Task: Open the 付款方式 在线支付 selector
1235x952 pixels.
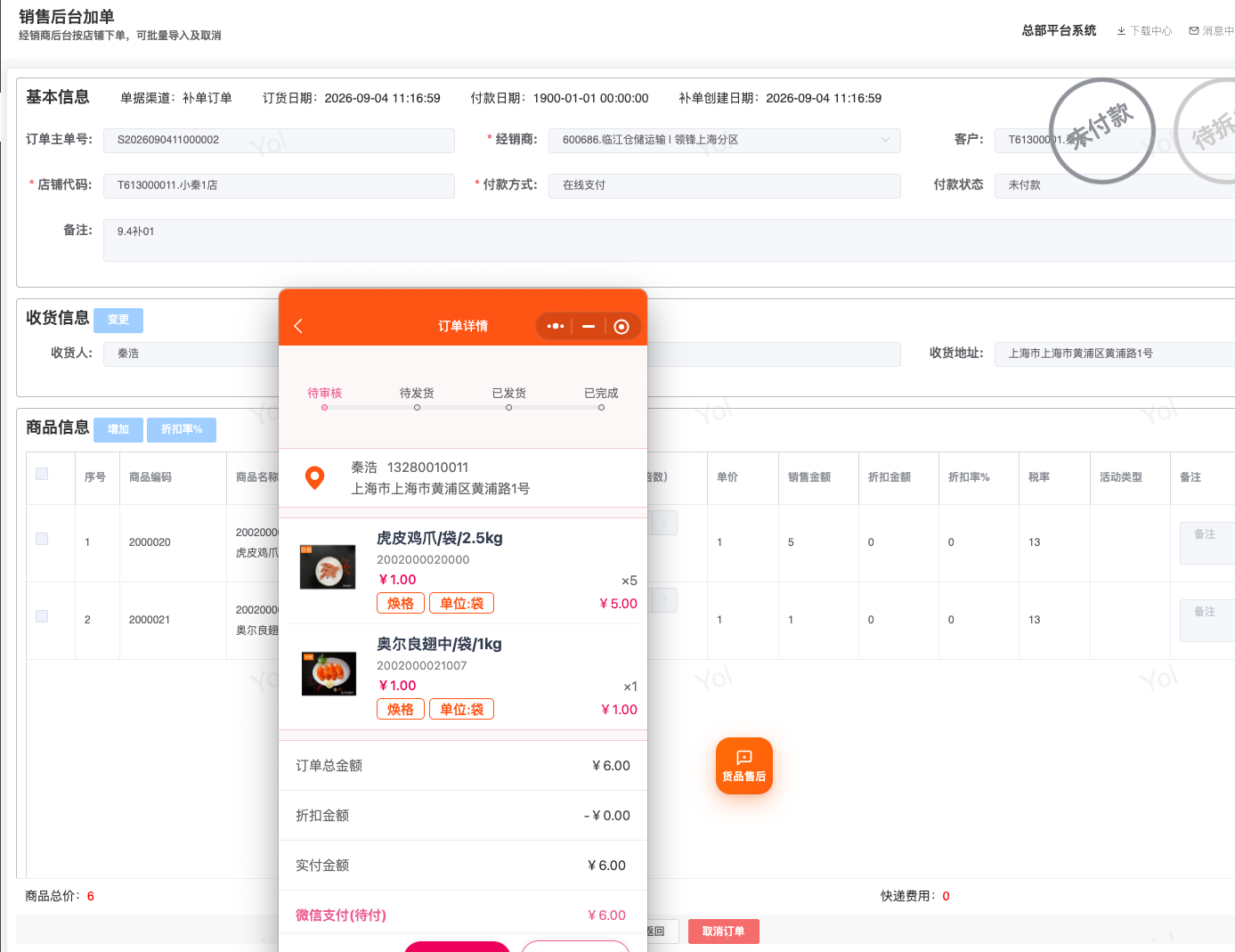Action: 725,185
